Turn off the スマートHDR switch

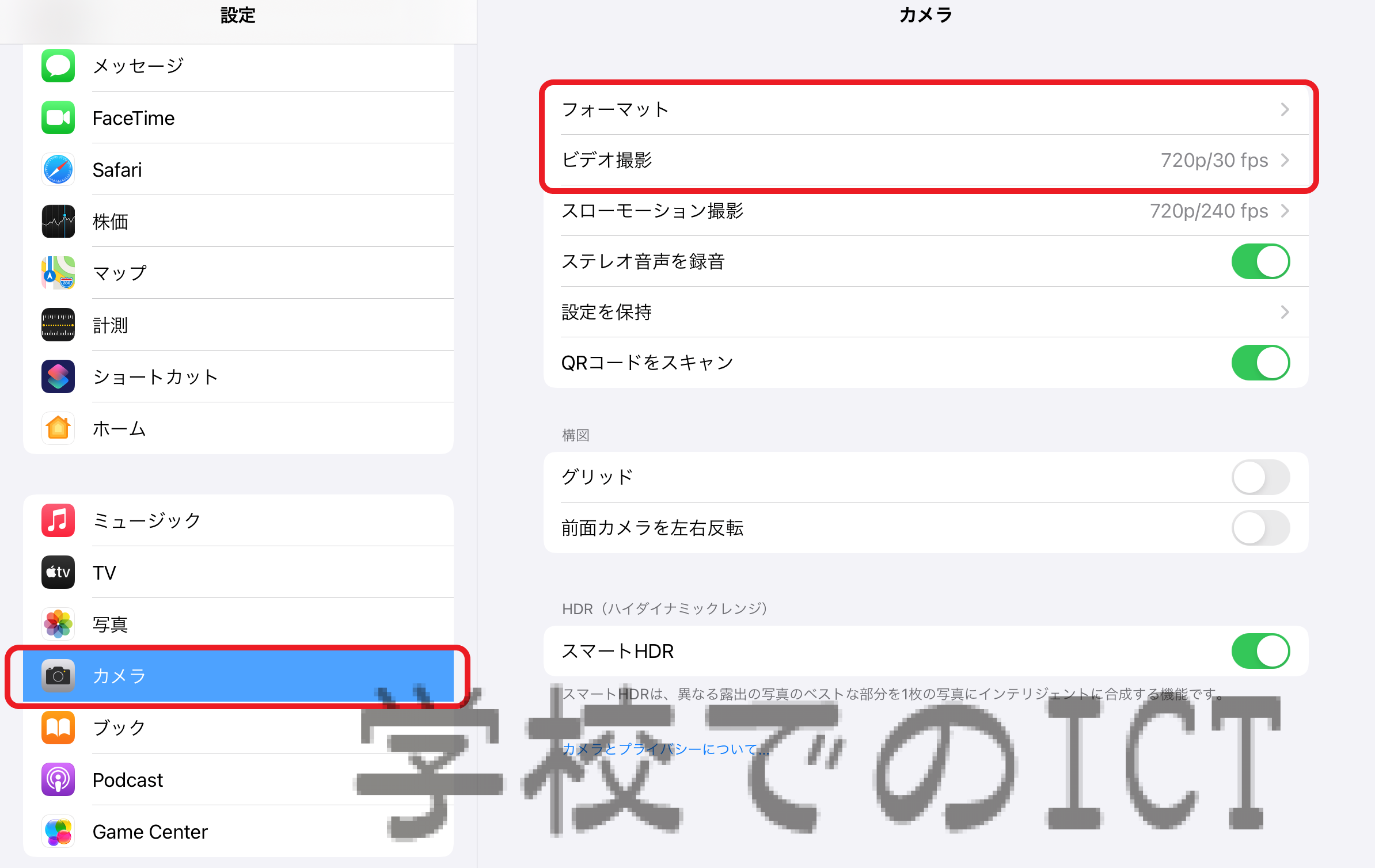(1260, 651)
